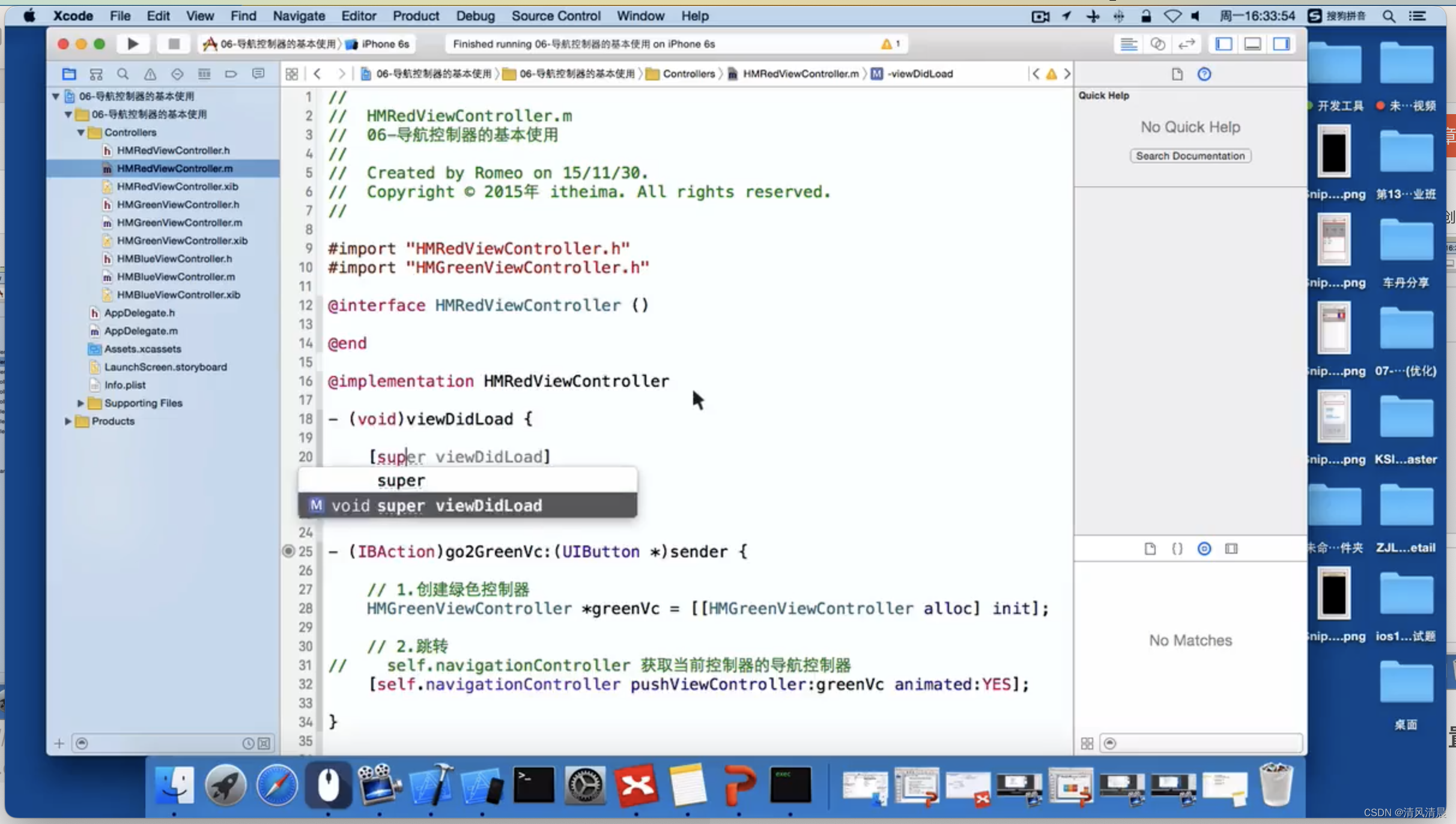Expand the Products folder

click(68, 421)
